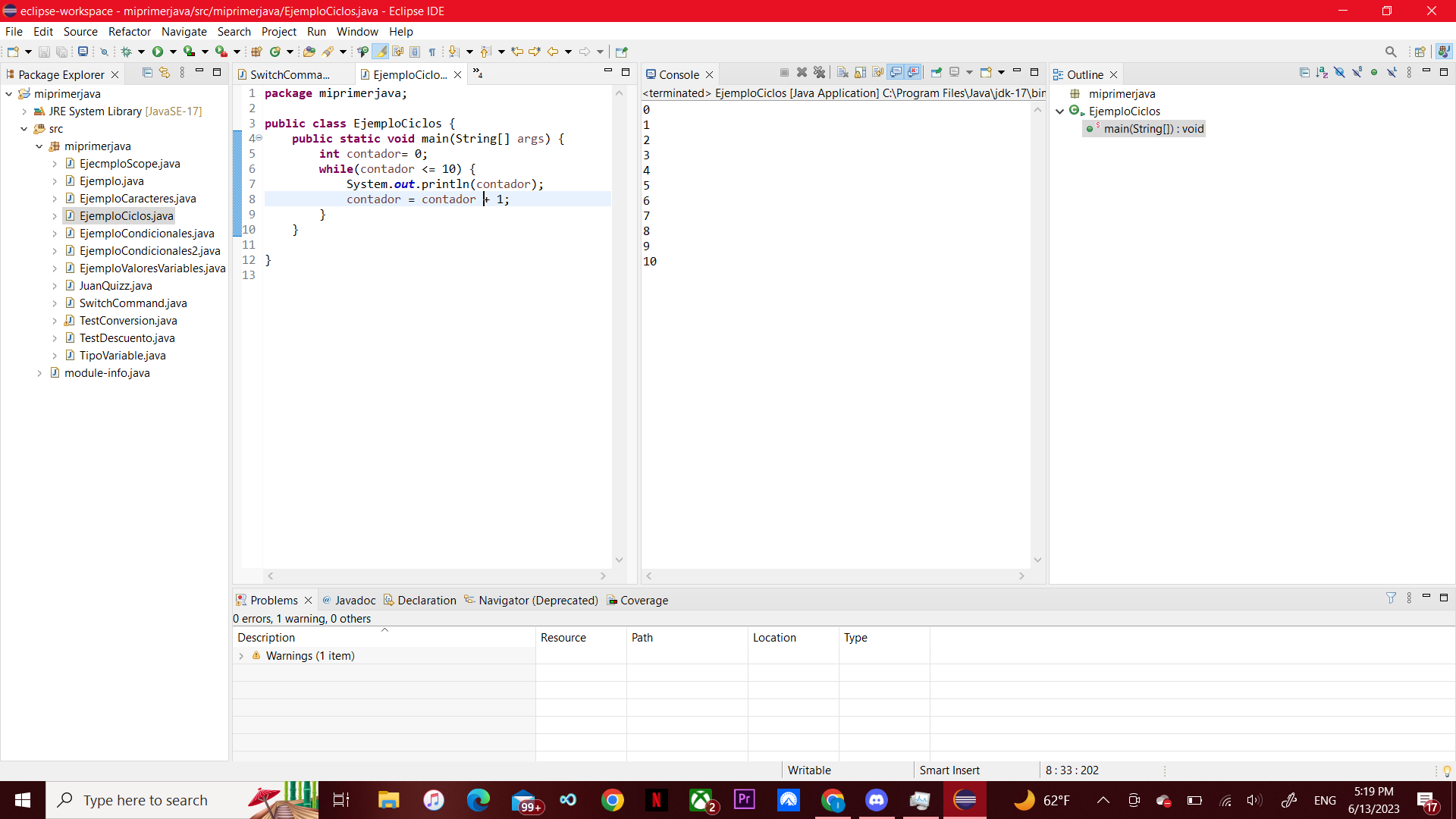Select EjemploCondicionales.java in explorer
1456x819 pixels.
pyautogui.click(x=147, y=232)
